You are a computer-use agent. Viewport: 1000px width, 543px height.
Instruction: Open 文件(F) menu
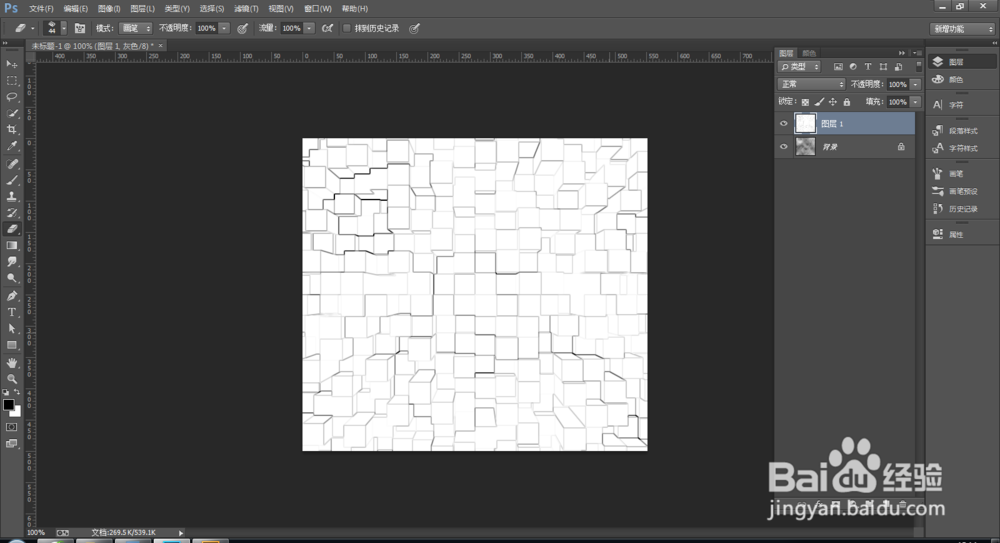click(x=41, y=9)
